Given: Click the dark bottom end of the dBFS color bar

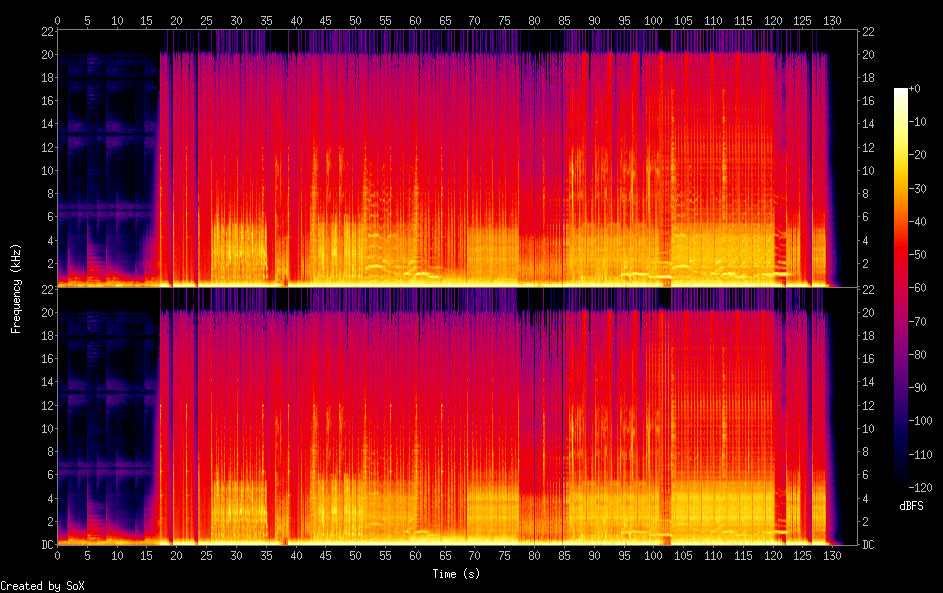Looking at the screenshot, I should pyautogui.click(x=900, y=482).
